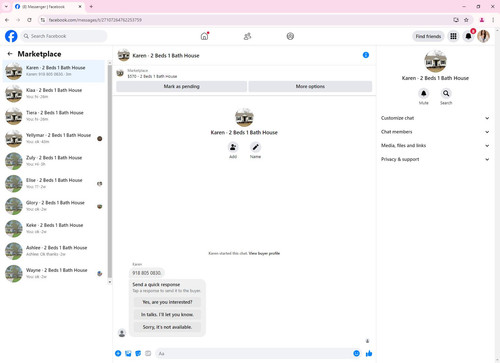Choose a GIF in composer
Screen dimensions: 500x363
point(148,353)
